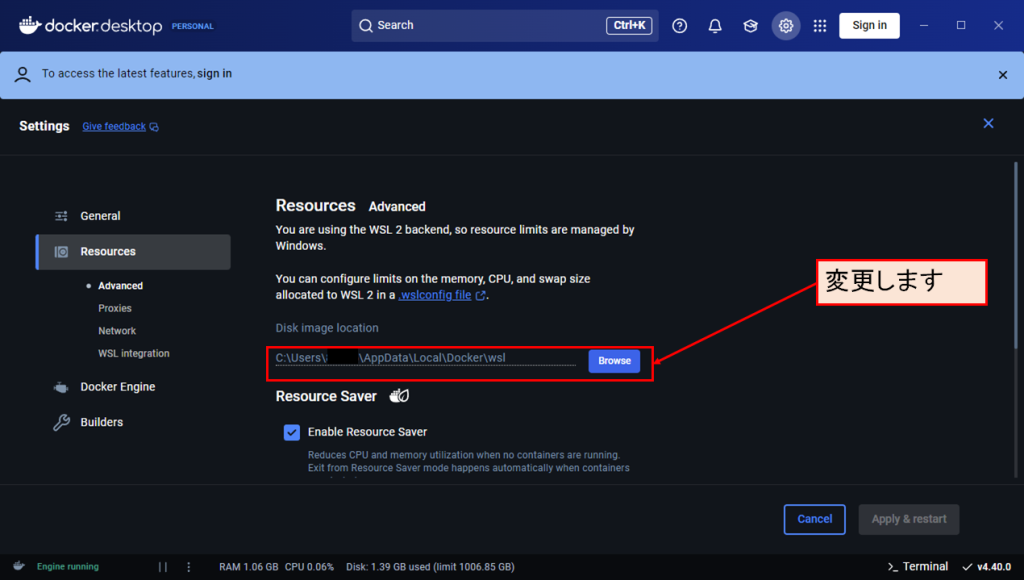Open the apps grid menu
This screenshot has width=1024, height=580.
[x=820, y=25]
